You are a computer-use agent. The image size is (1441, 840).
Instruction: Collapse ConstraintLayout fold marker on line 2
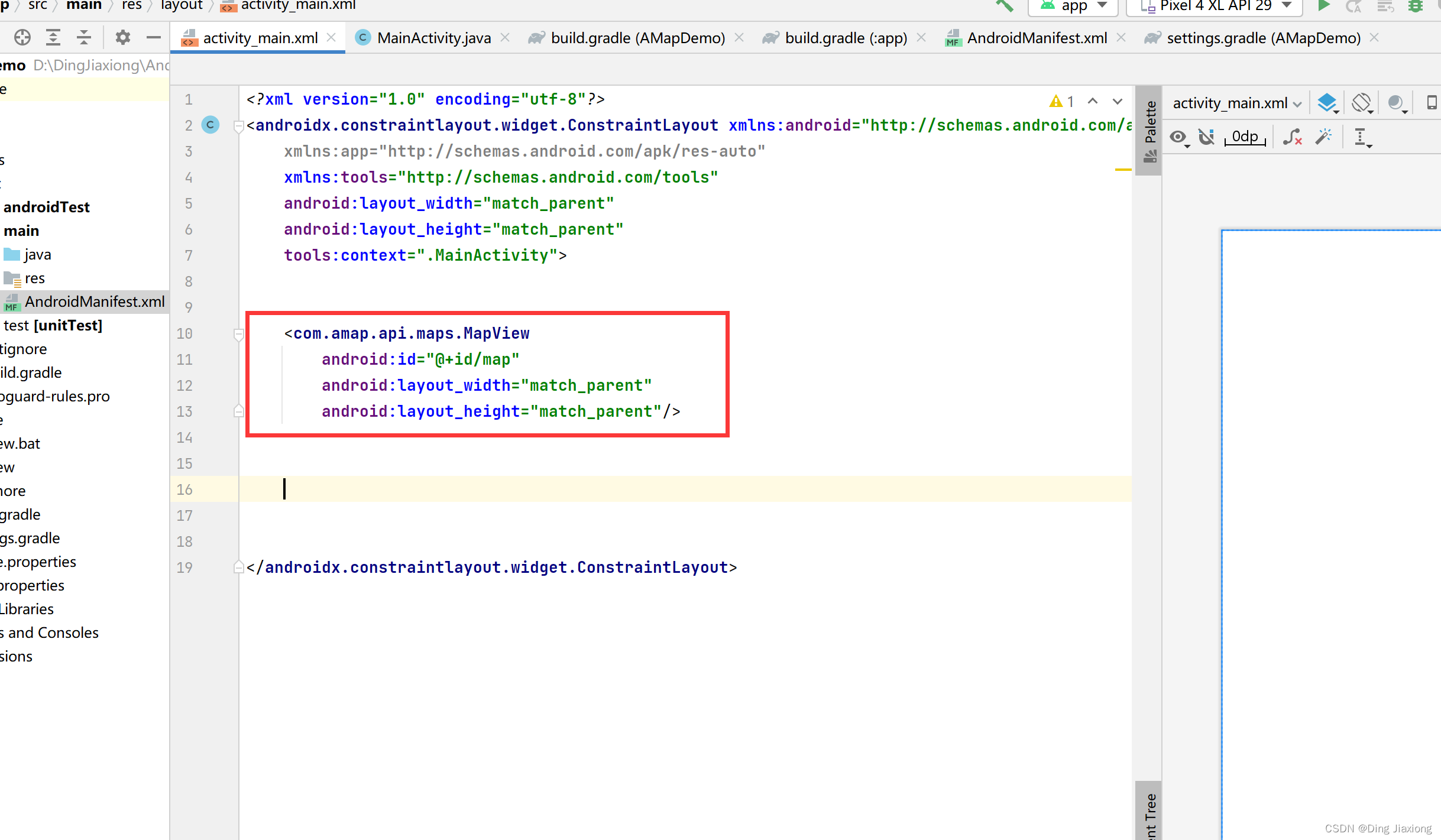pyautogui.click(x=239, y=126)
